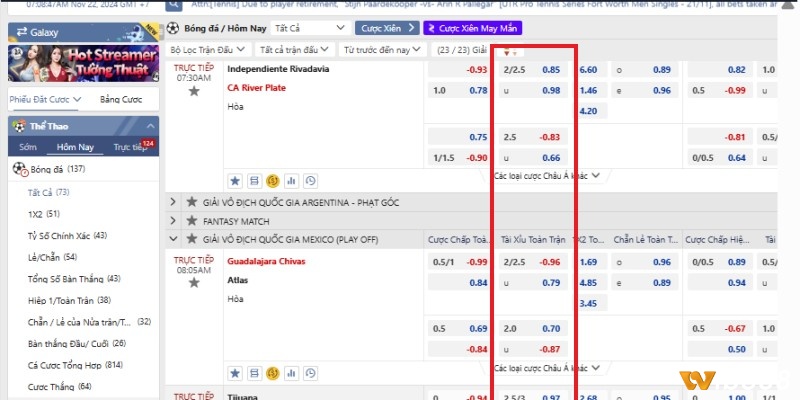This screenshot has height=400, width=800.
Task: Star the Fantasy Match league
Action: coord(192,221)
